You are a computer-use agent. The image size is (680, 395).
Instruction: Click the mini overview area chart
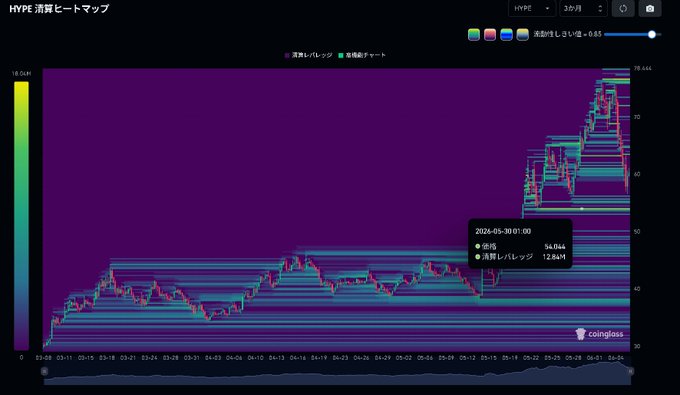337,372
